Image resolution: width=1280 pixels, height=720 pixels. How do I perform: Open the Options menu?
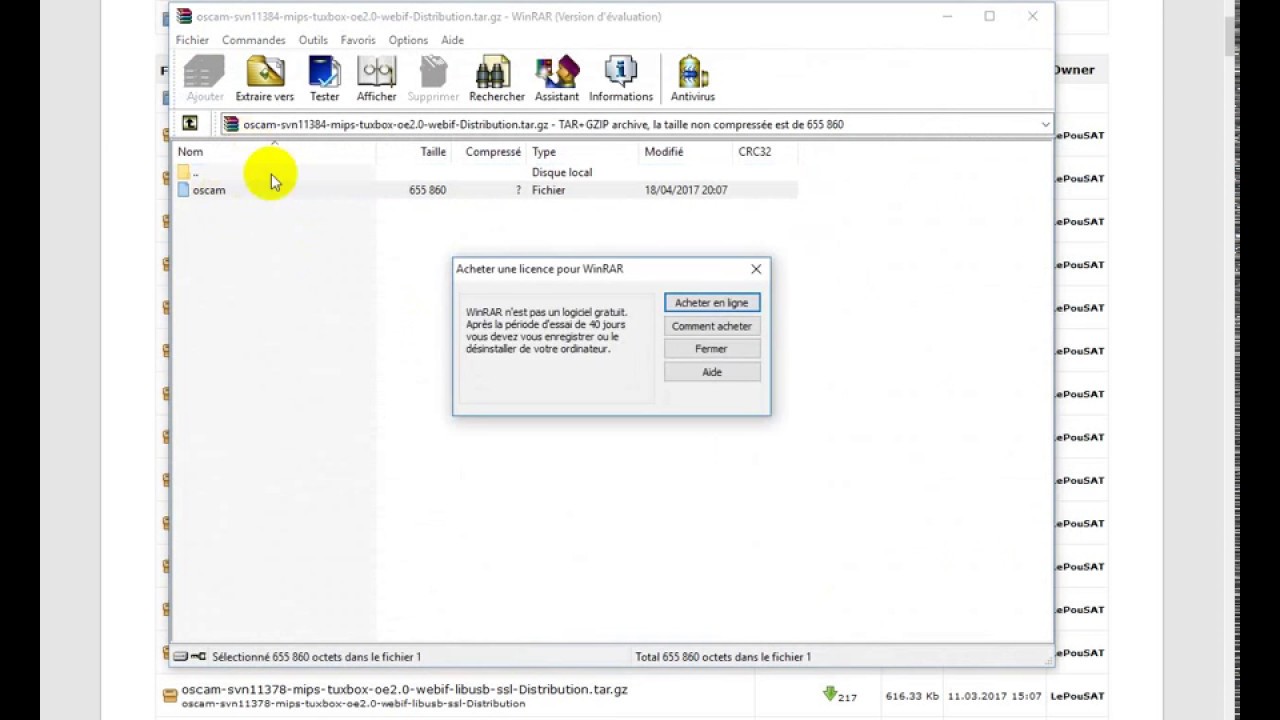click(408, 40)
